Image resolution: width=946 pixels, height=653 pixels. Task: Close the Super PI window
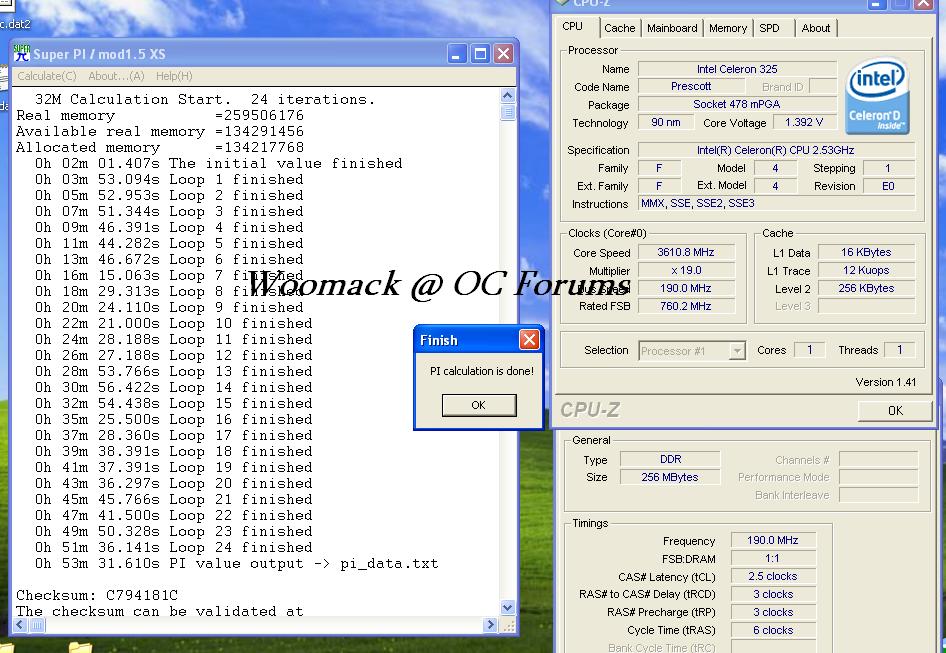pyautogui.click(x=503, y=54)
